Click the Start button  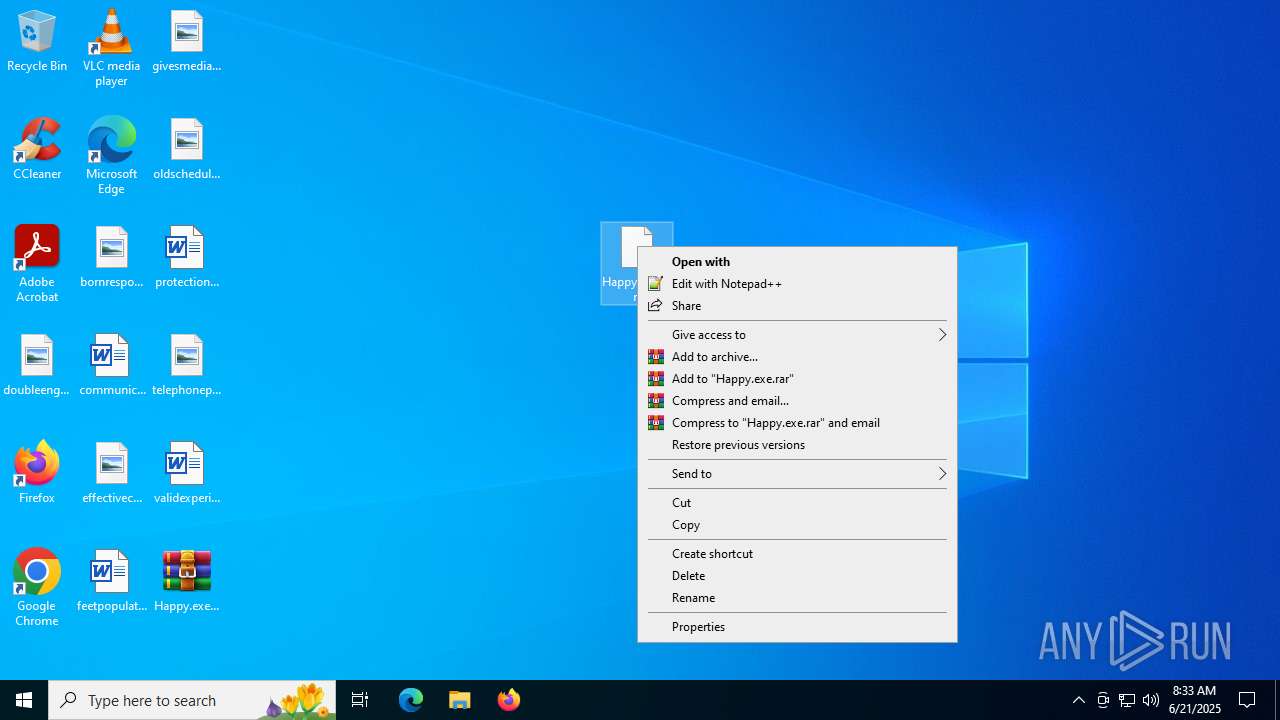[x=24, y=700]
